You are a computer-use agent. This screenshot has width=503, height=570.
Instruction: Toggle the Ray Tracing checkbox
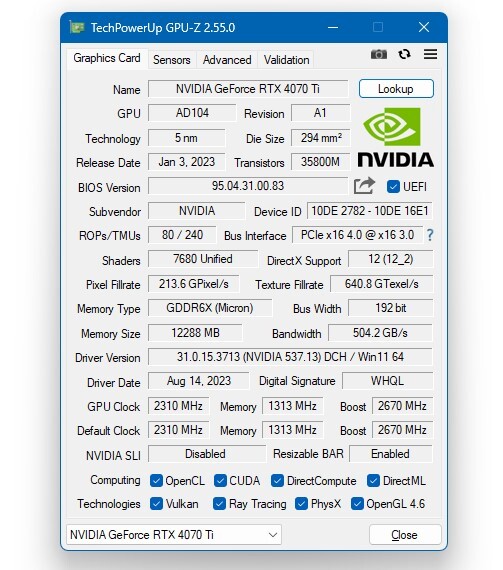tap(219, 504)
